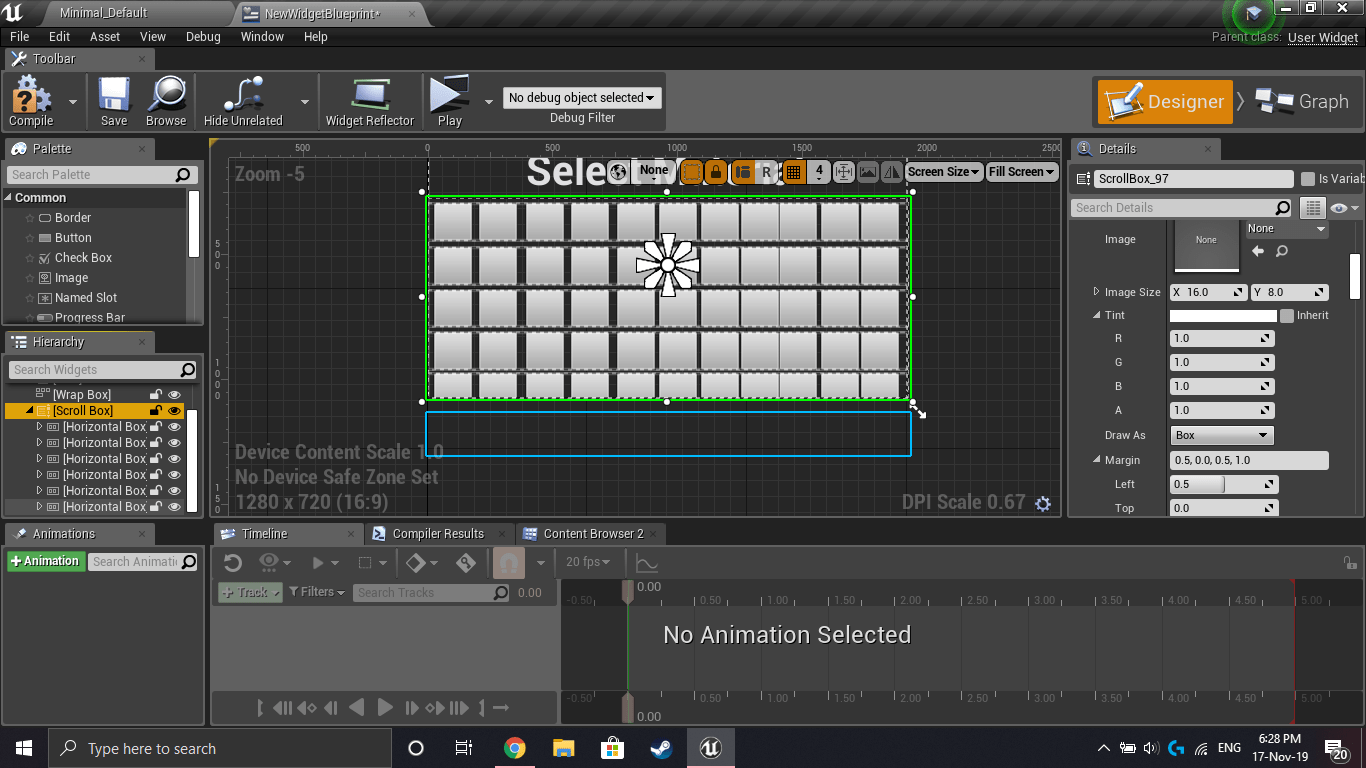Toggle the padlock icon in viewport toolbar

pyautogui.click(x=715, y=172)
